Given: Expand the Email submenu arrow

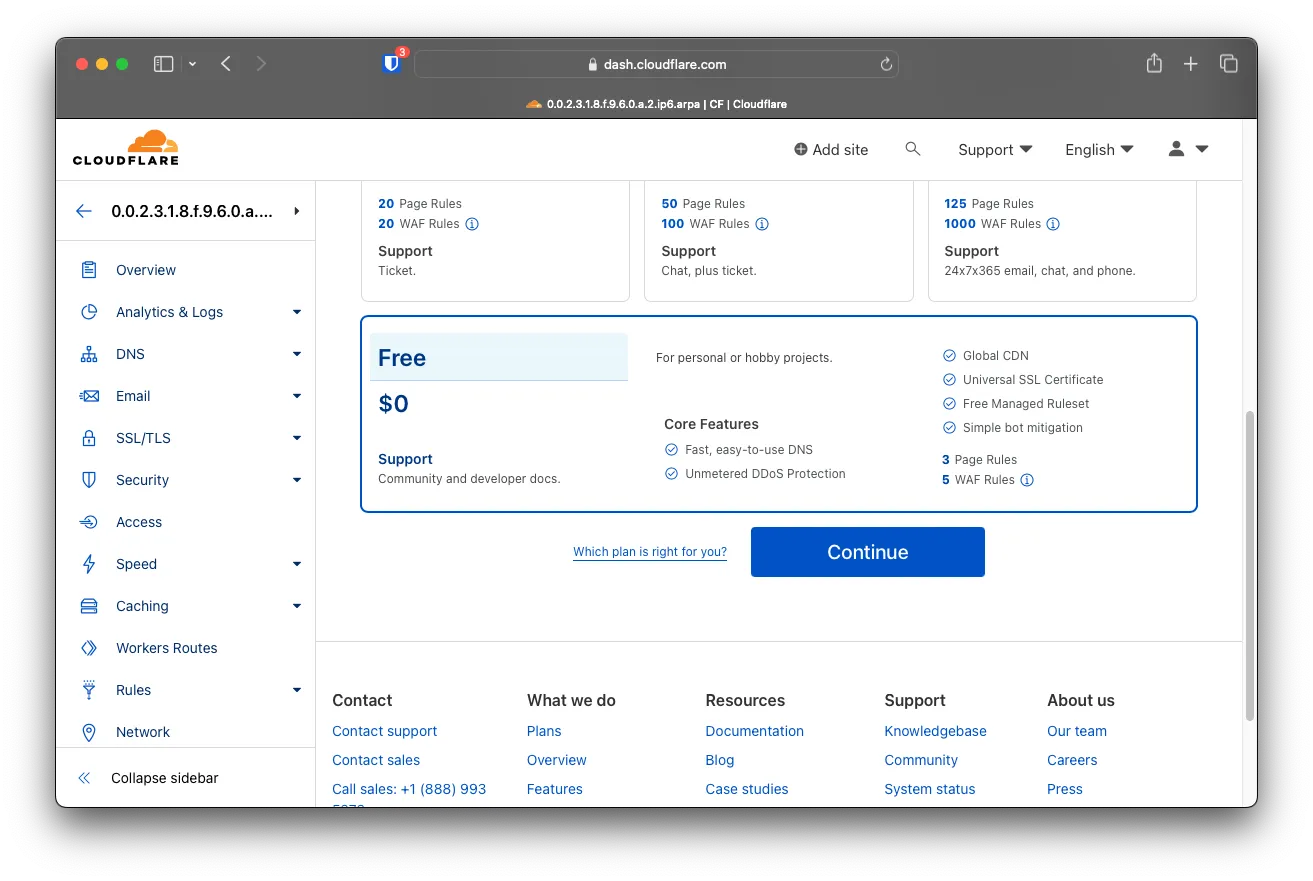Looking at the screenshot, I should coord(297,396).
